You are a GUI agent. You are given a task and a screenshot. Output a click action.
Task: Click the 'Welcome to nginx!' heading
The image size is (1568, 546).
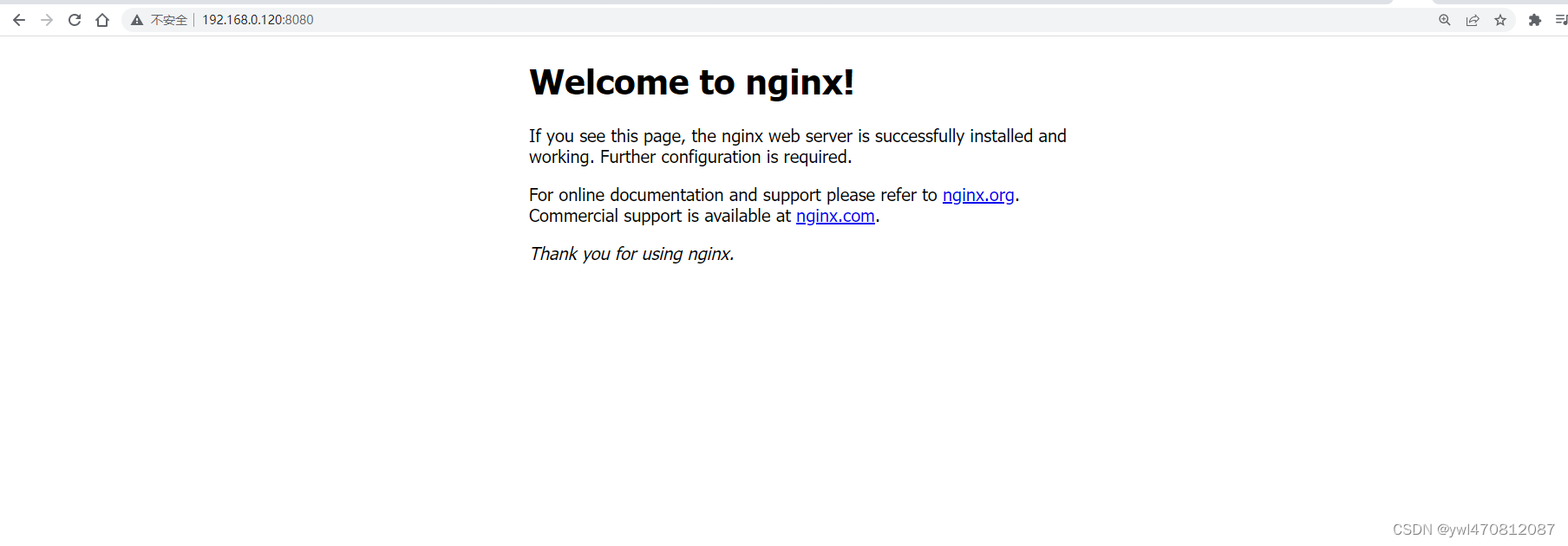click(692, 82)
